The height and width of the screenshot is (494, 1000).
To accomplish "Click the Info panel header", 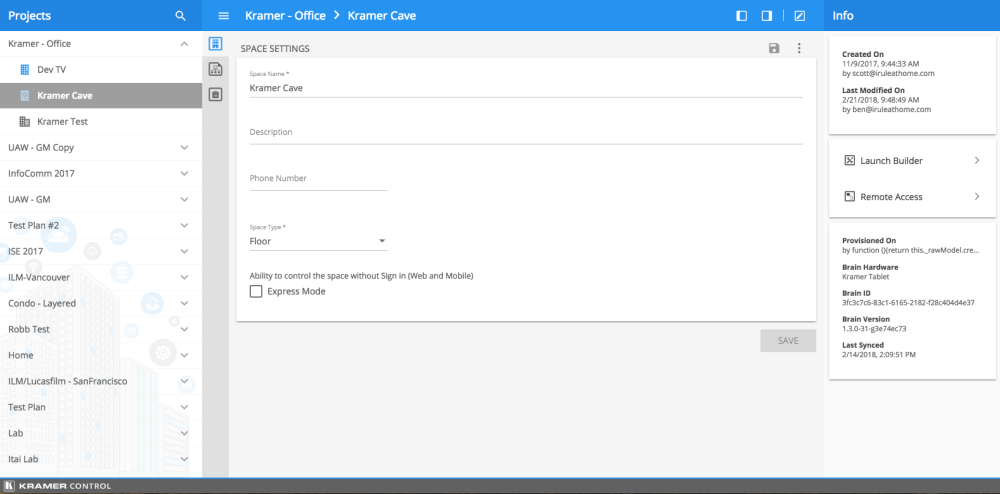I will (x=843, y=16).
